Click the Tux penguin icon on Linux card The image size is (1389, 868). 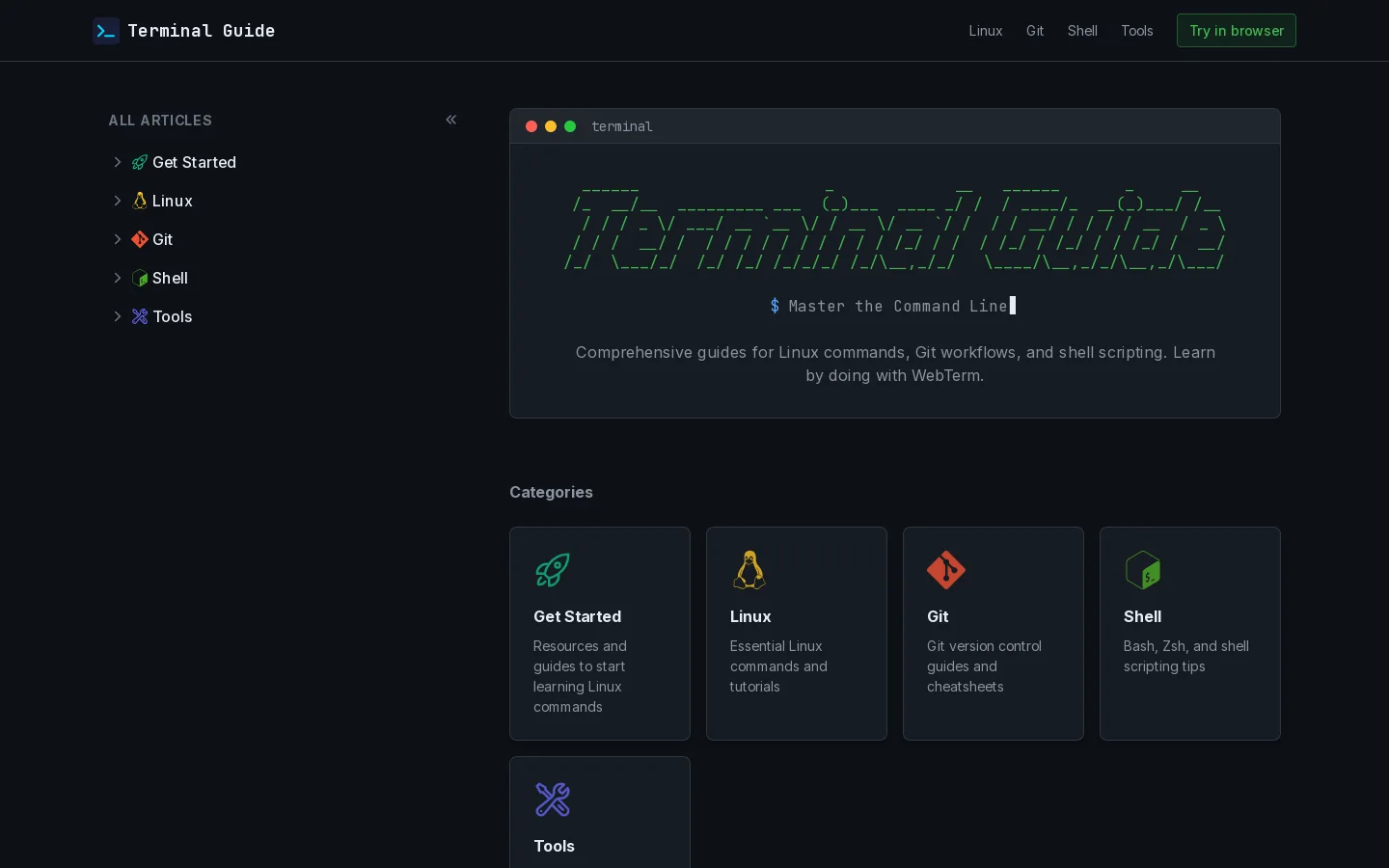tap(749, 570)
